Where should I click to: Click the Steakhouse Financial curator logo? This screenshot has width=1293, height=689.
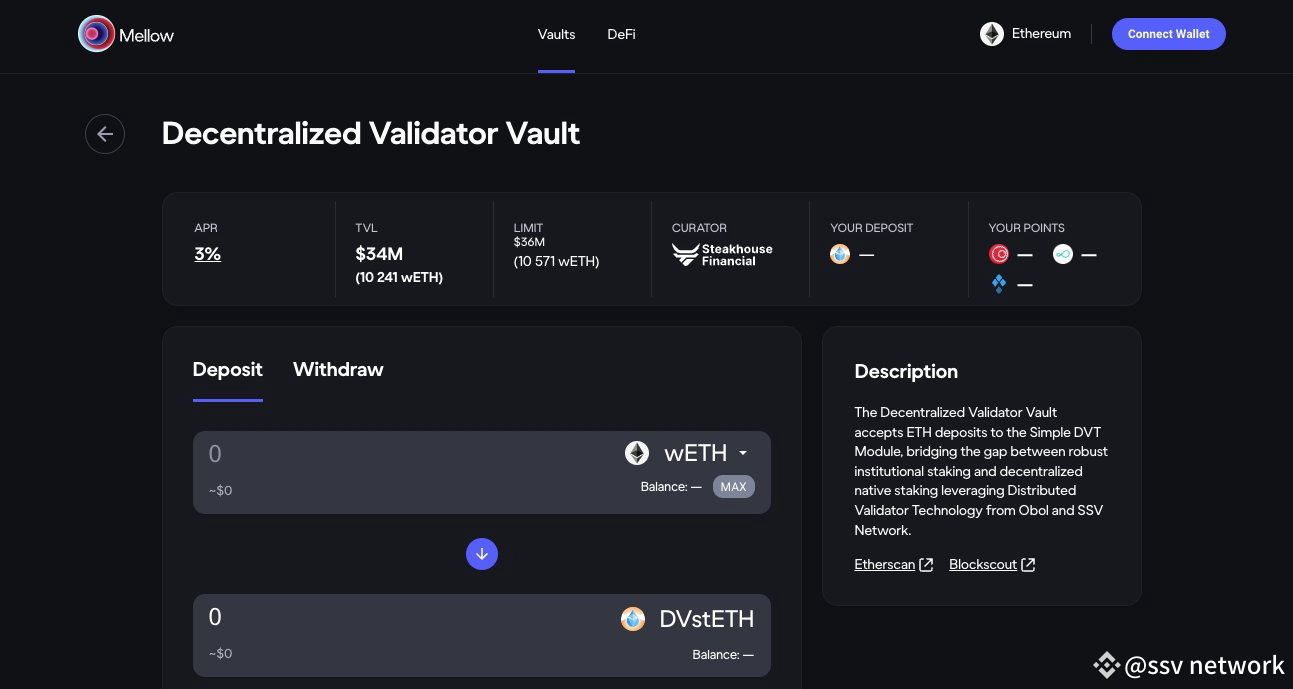686,254
